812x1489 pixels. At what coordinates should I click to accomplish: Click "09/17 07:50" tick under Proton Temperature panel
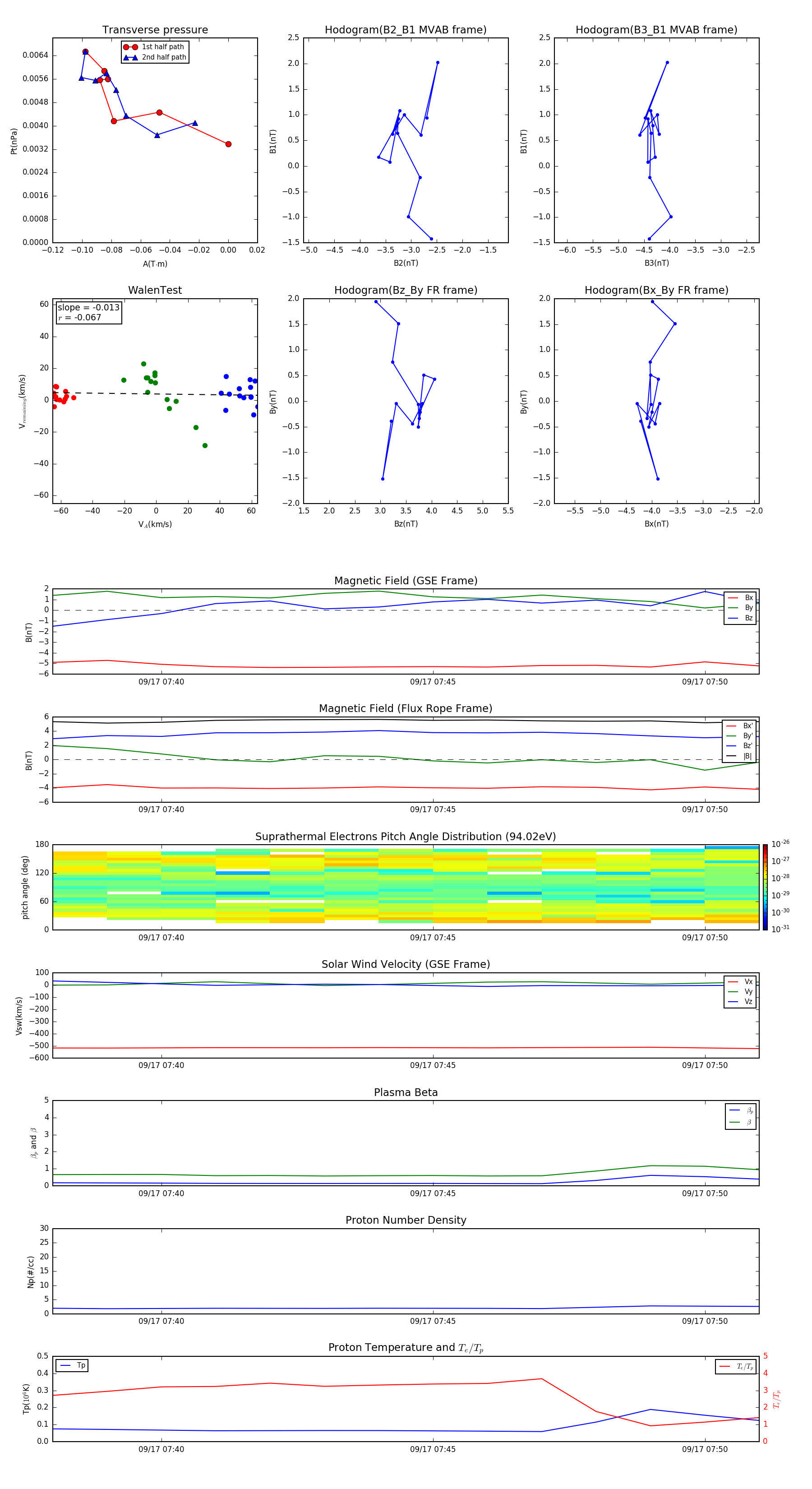pos(705,1450)
